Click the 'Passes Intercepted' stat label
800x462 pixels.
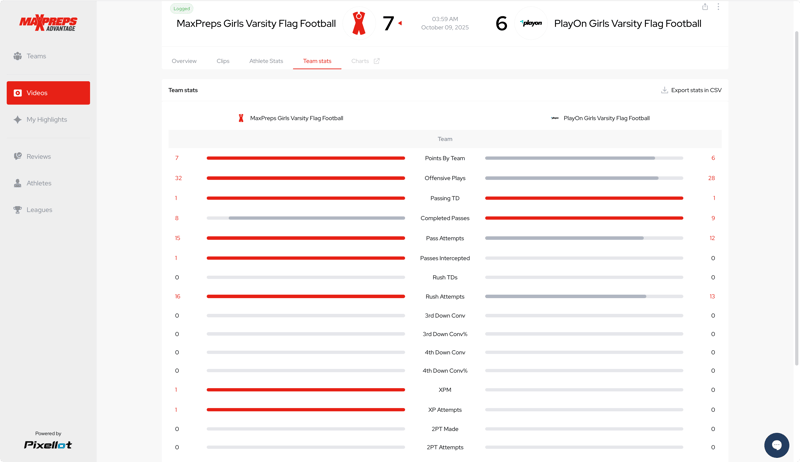click(x=445, y=258)
